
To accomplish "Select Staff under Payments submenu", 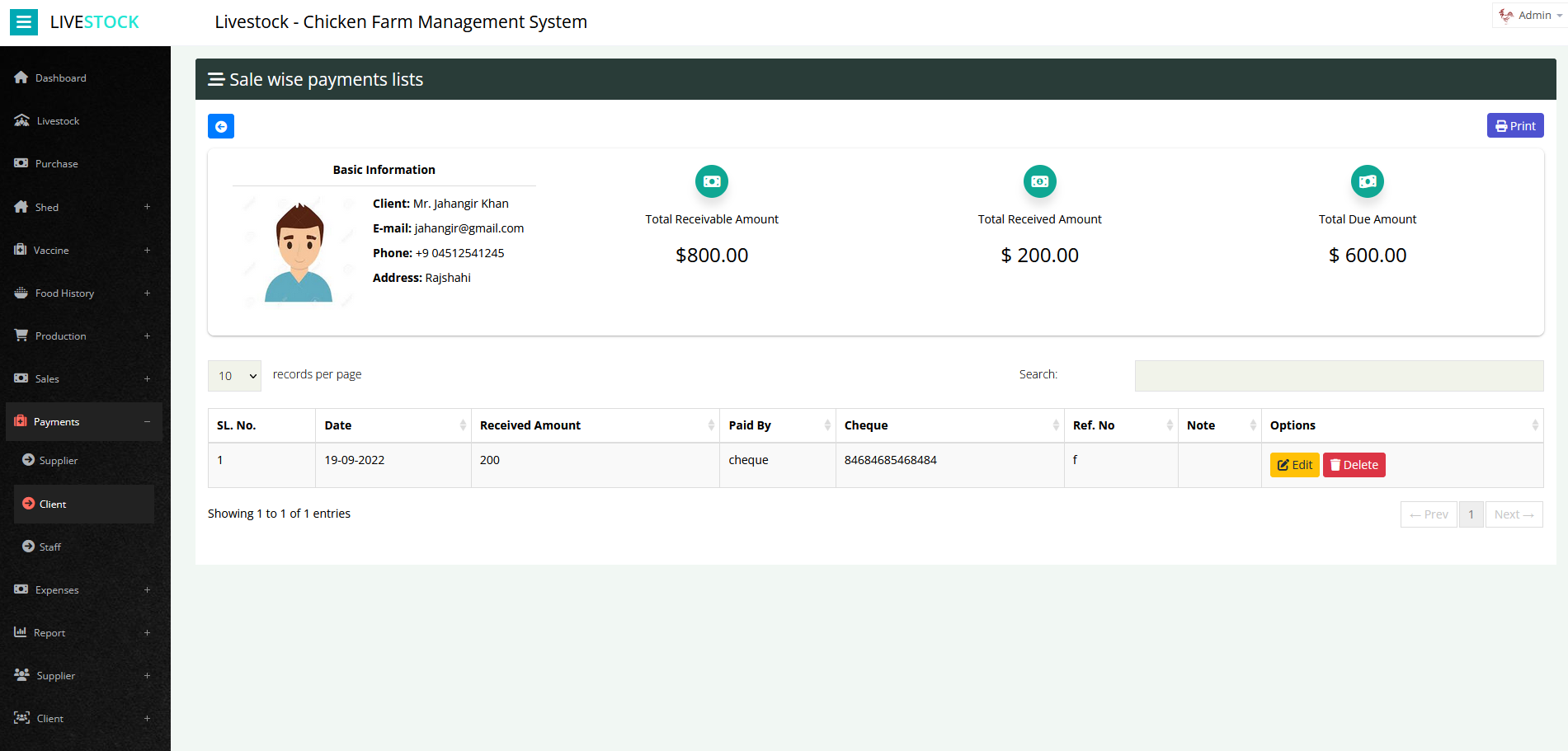I will tap(49, 547).
